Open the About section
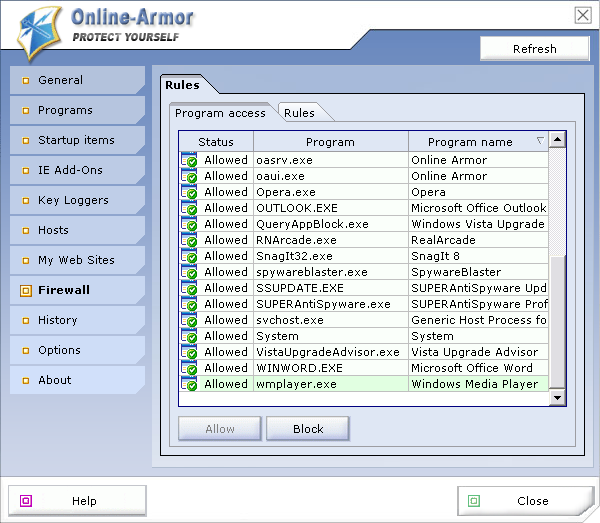600x523 pixels. (77, 380)
